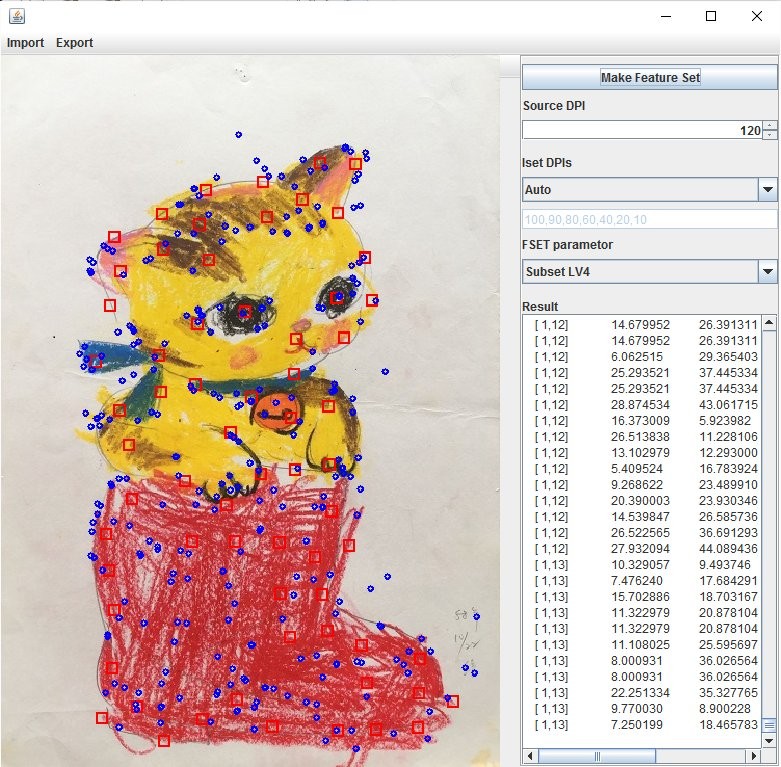The height and width of the screenshot is (767, 781).
Task: Click the 43.061715 value in Result
Action: 728,405
